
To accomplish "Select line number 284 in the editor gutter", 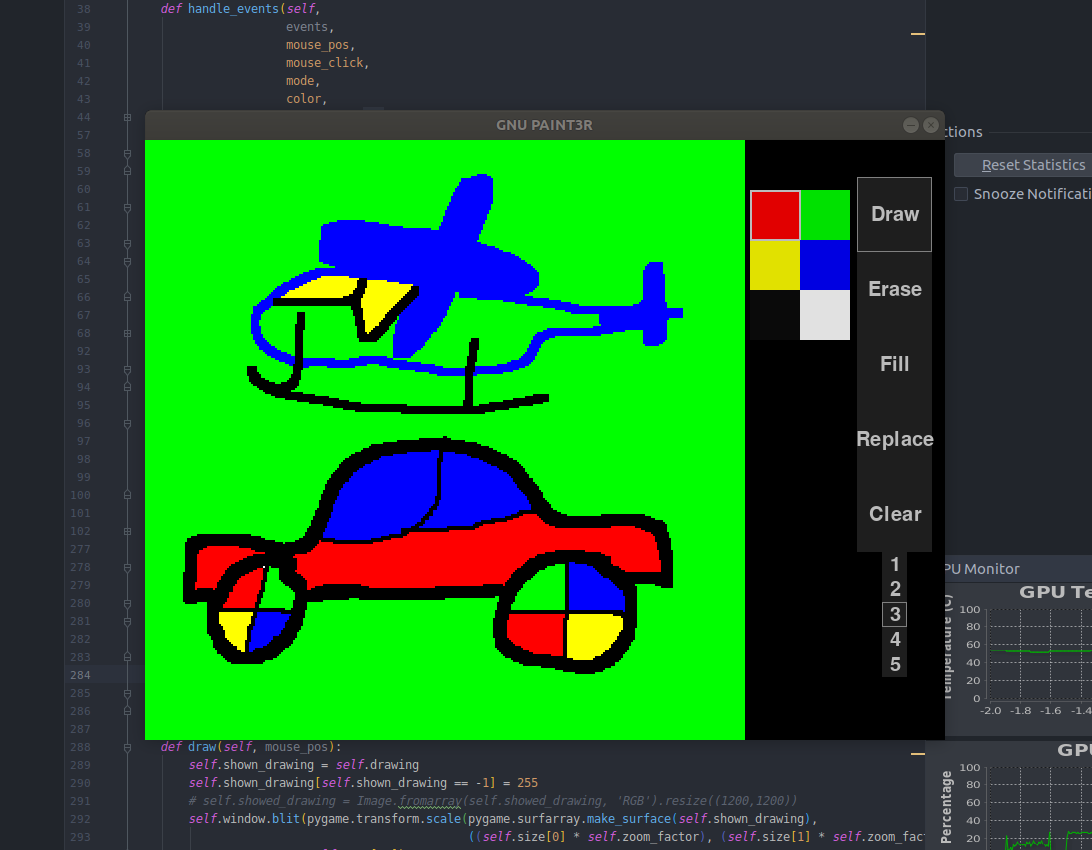I will click(x=80, y=675).
